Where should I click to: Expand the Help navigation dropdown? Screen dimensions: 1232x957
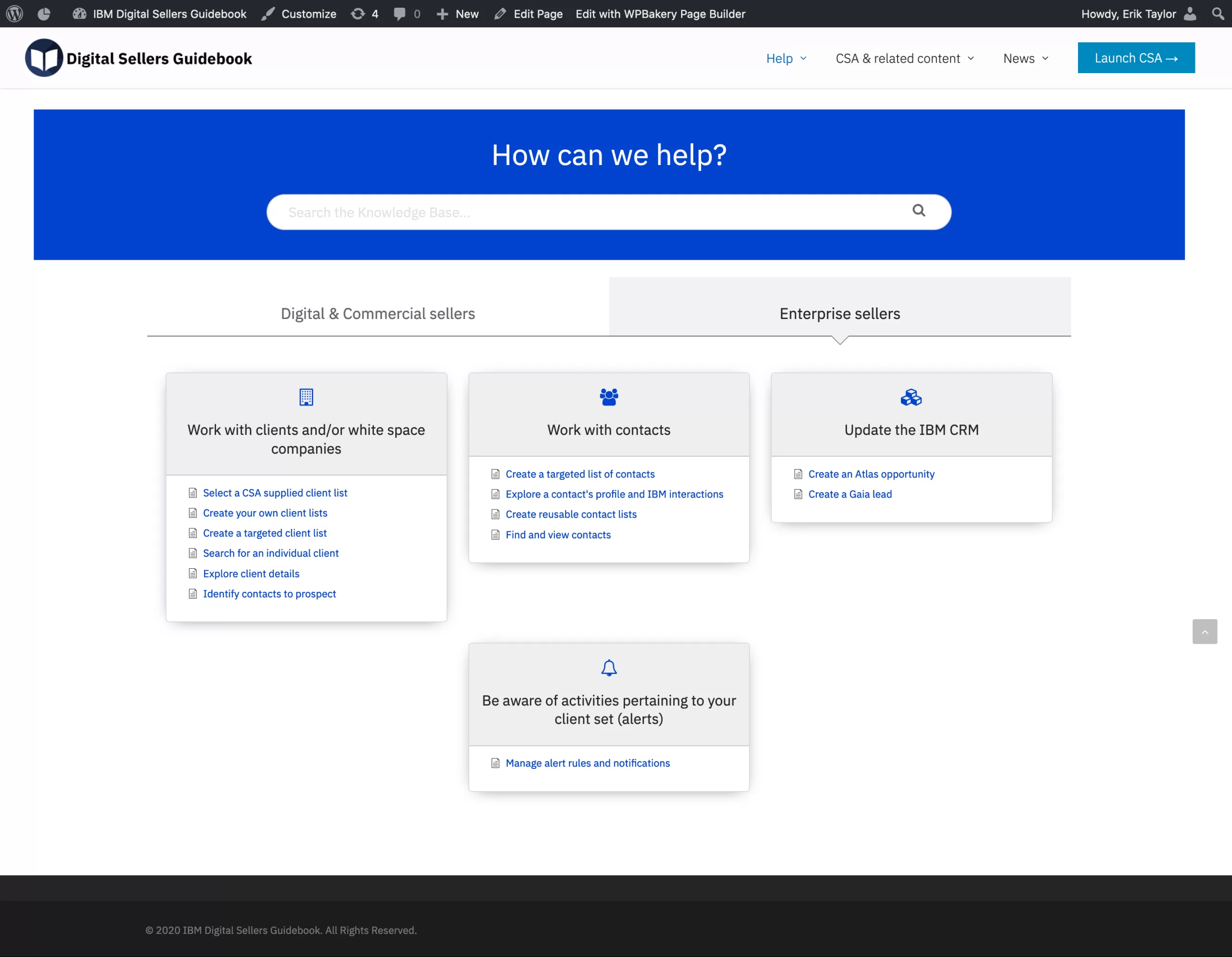786,58
